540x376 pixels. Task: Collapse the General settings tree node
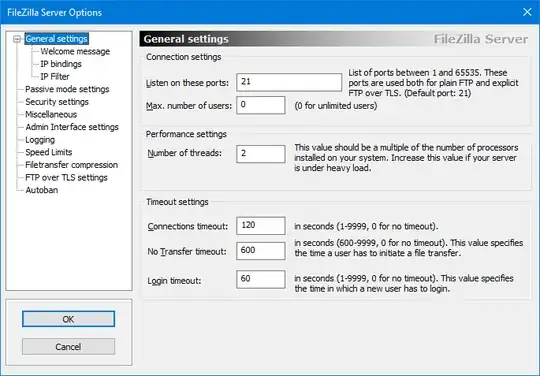coord(17,39)
